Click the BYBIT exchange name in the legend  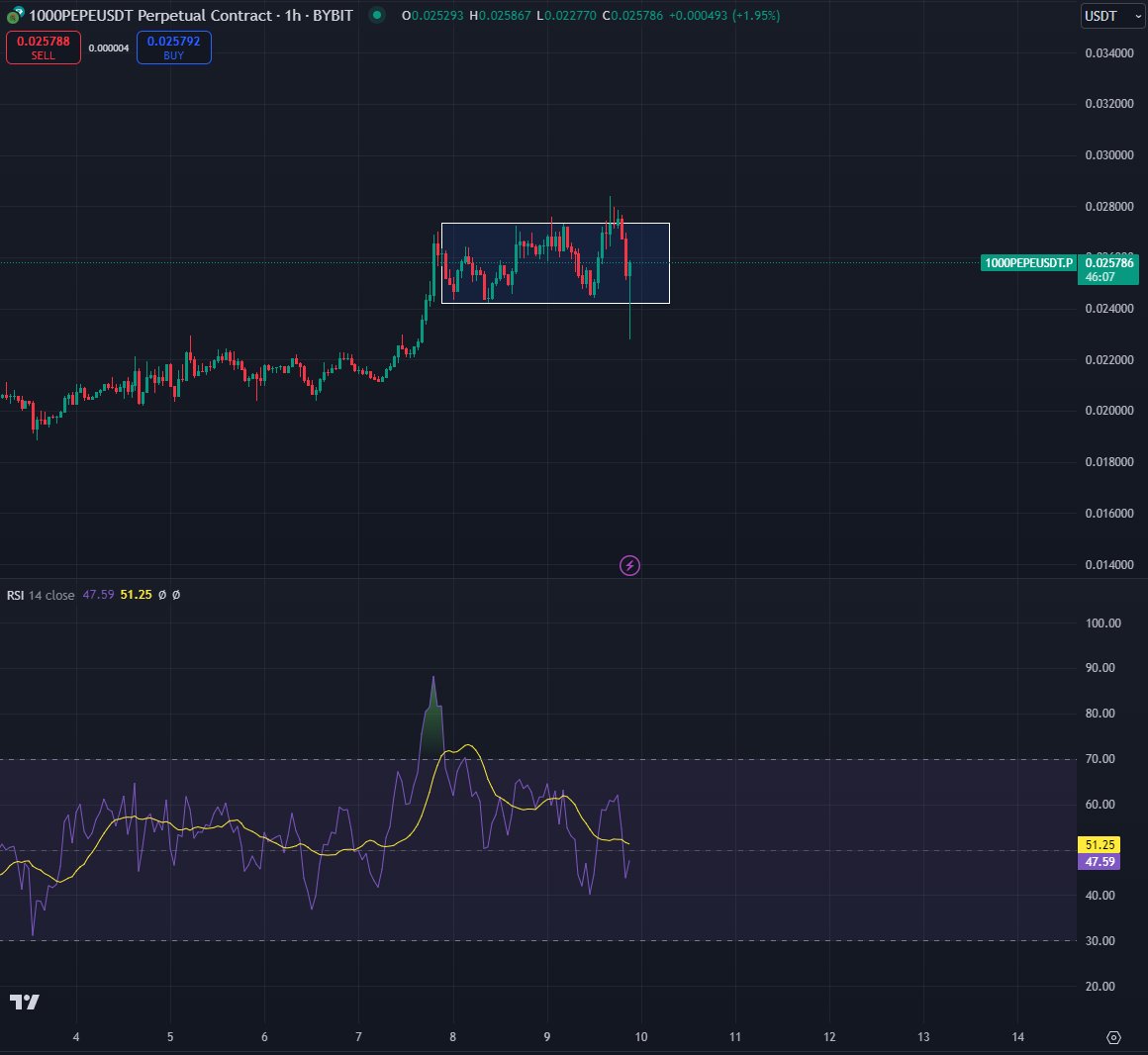coord(332,16)
